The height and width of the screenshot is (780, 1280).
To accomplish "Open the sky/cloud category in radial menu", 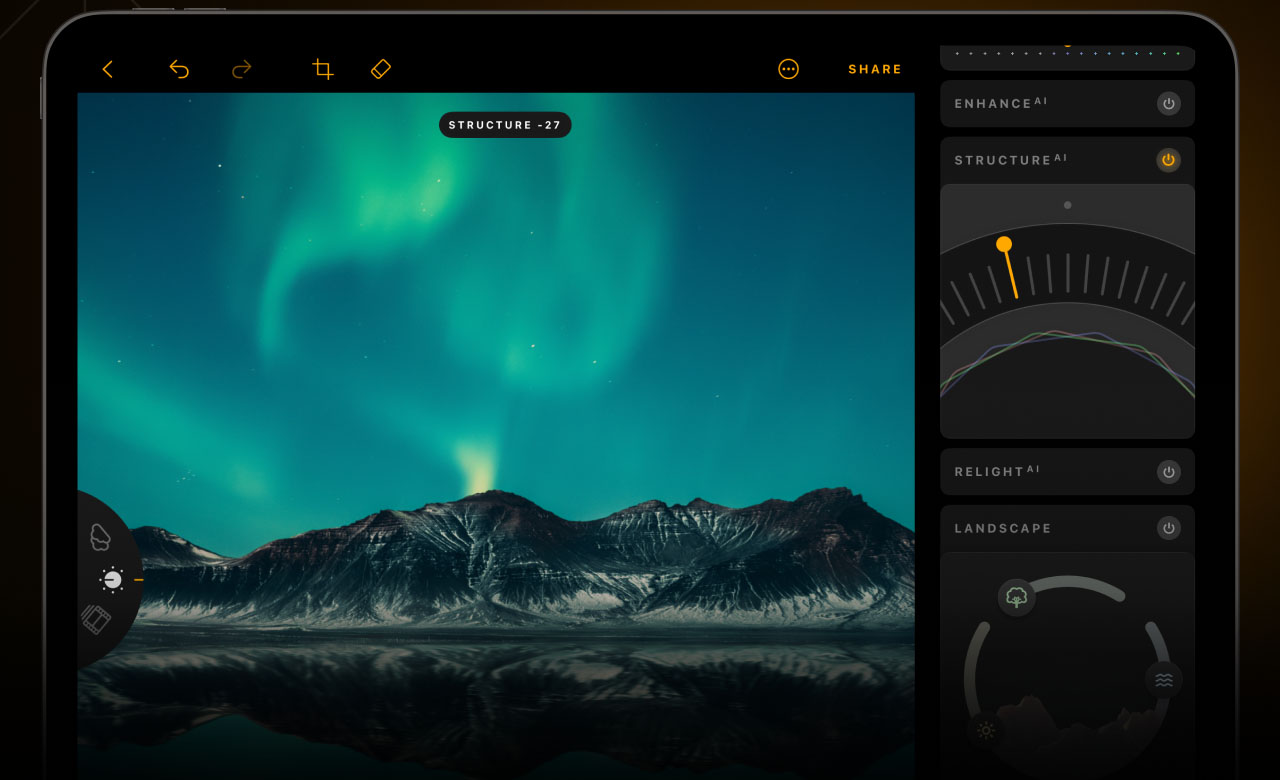I will [100, 537].
